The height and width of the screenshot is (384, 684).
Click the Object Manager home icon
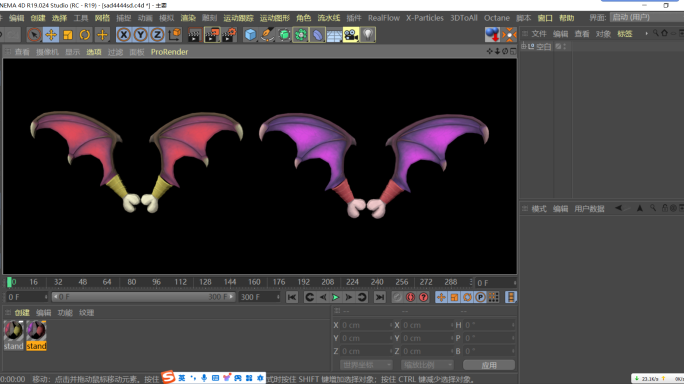[x=664, y=33]
